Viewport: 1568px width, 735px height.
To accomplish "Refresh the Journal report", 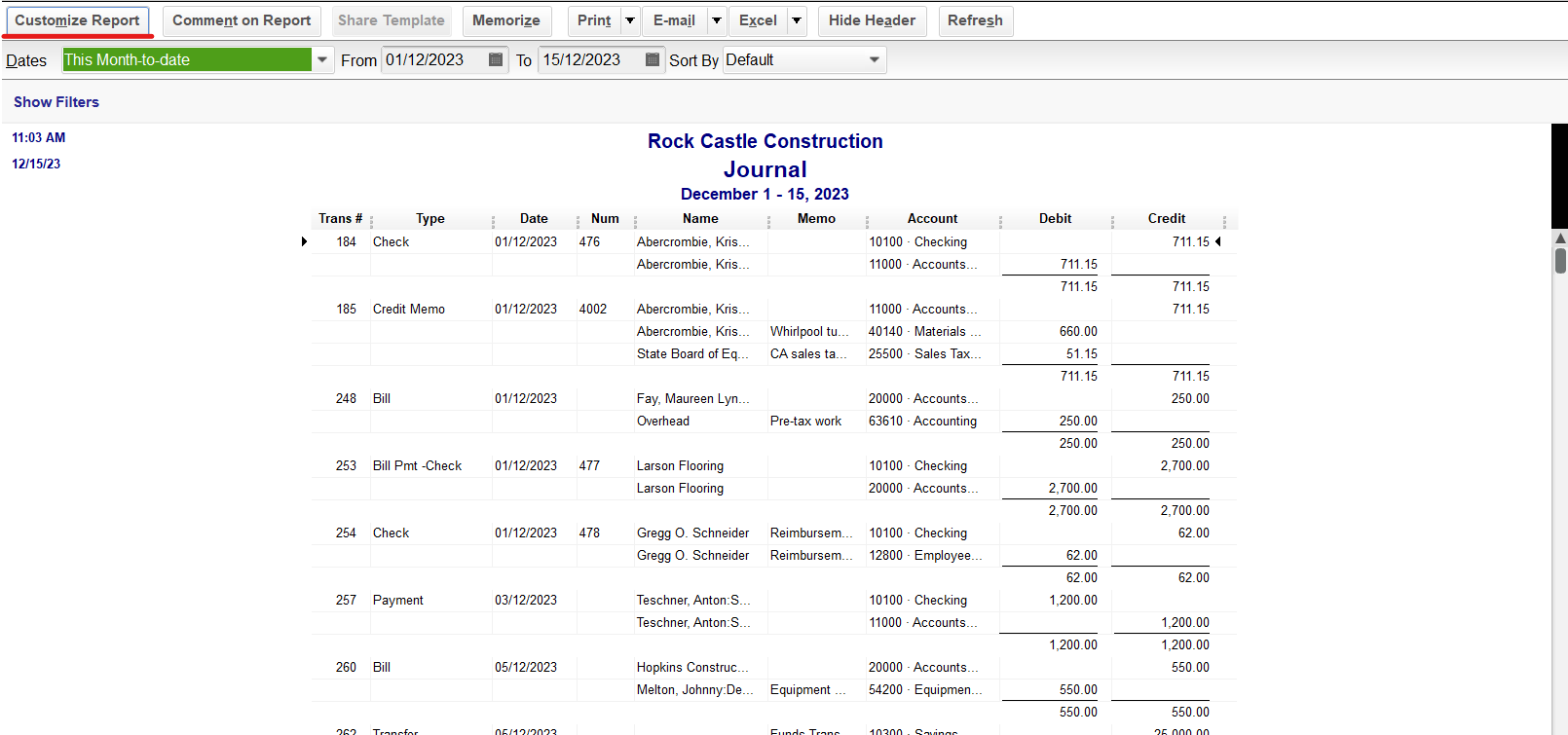I will [975, 20].
